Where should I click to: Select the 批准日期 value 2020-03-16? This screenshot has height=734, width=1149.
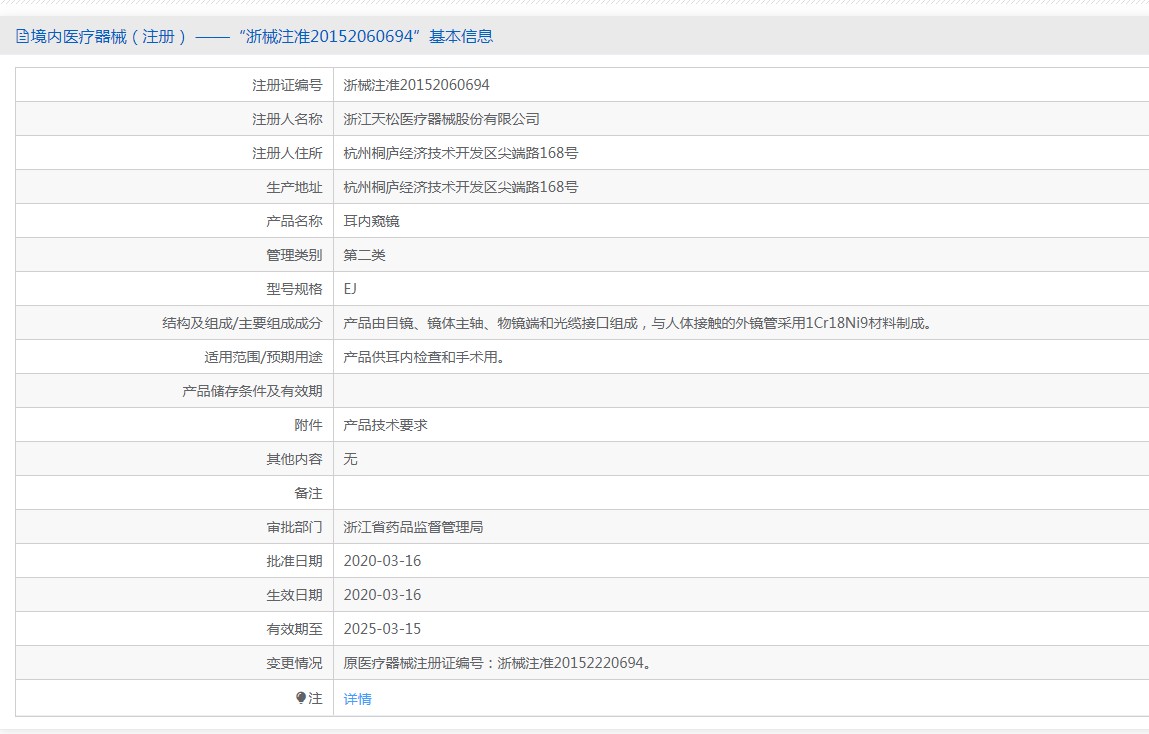tap(382, 561)
